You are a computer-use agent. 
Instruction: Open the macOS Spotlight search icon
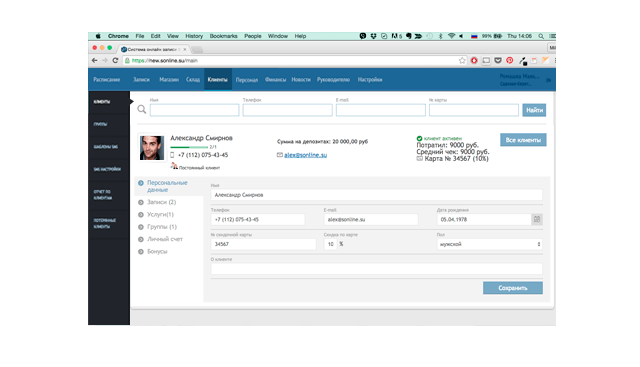coord(541,36)
